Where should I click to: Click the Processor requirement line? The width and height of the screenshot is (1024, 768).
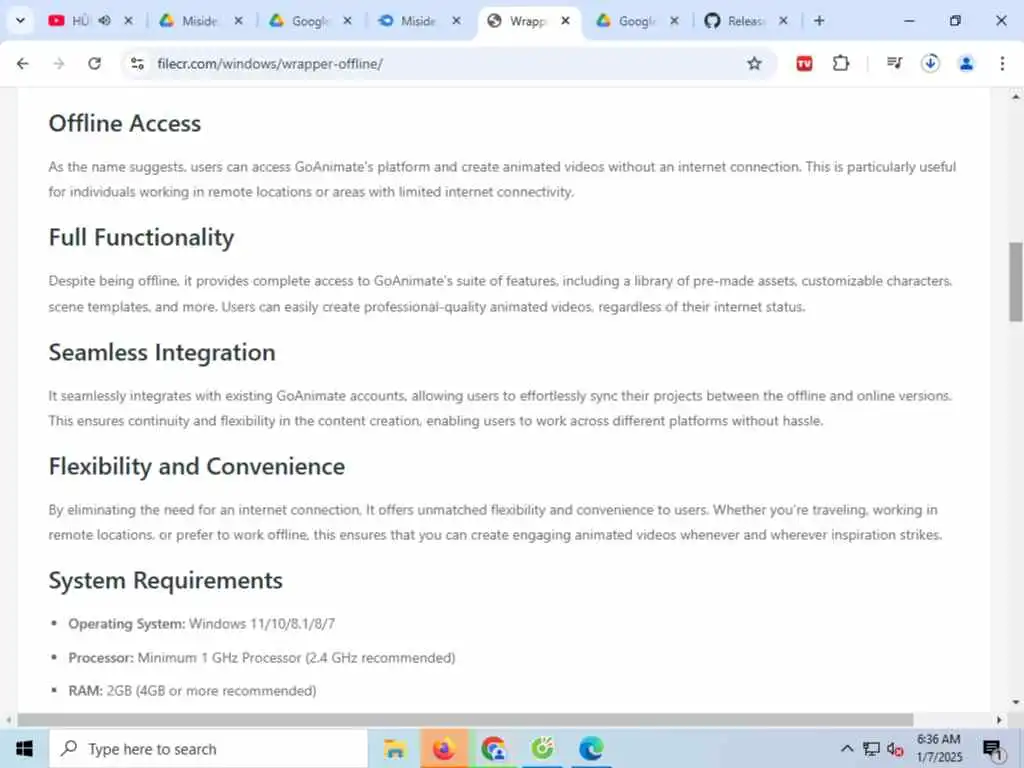click(262, 658)
